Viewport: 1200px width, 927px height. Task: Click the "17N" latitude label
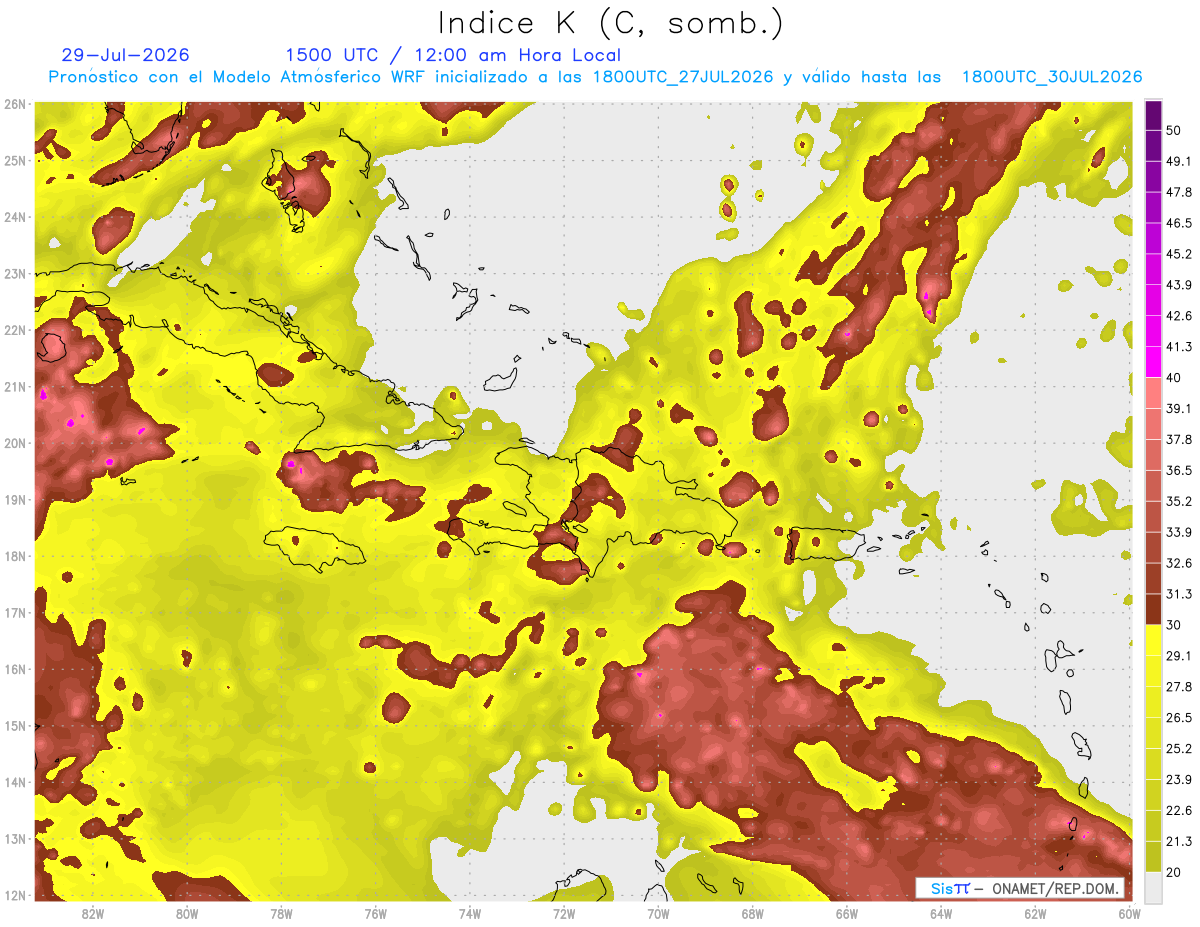point(15,612)
